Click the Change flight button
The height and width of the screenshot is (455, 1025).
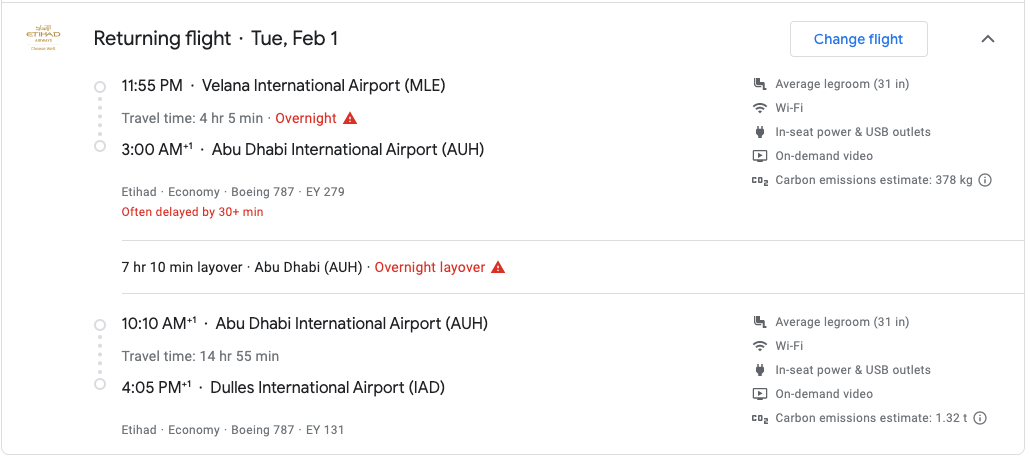858,39
